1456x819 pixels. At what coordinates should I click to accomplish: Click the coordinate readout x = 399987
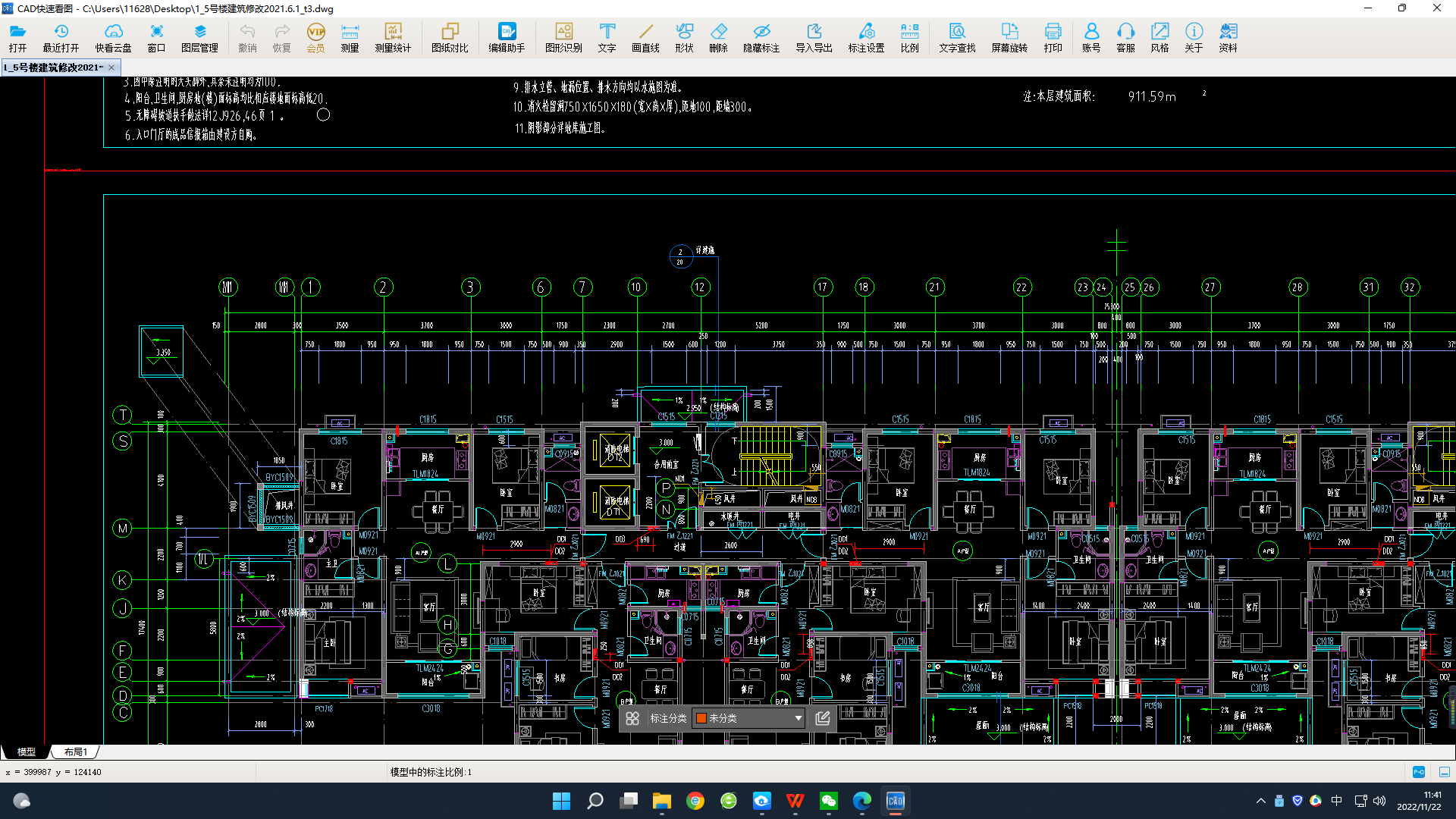53,772
